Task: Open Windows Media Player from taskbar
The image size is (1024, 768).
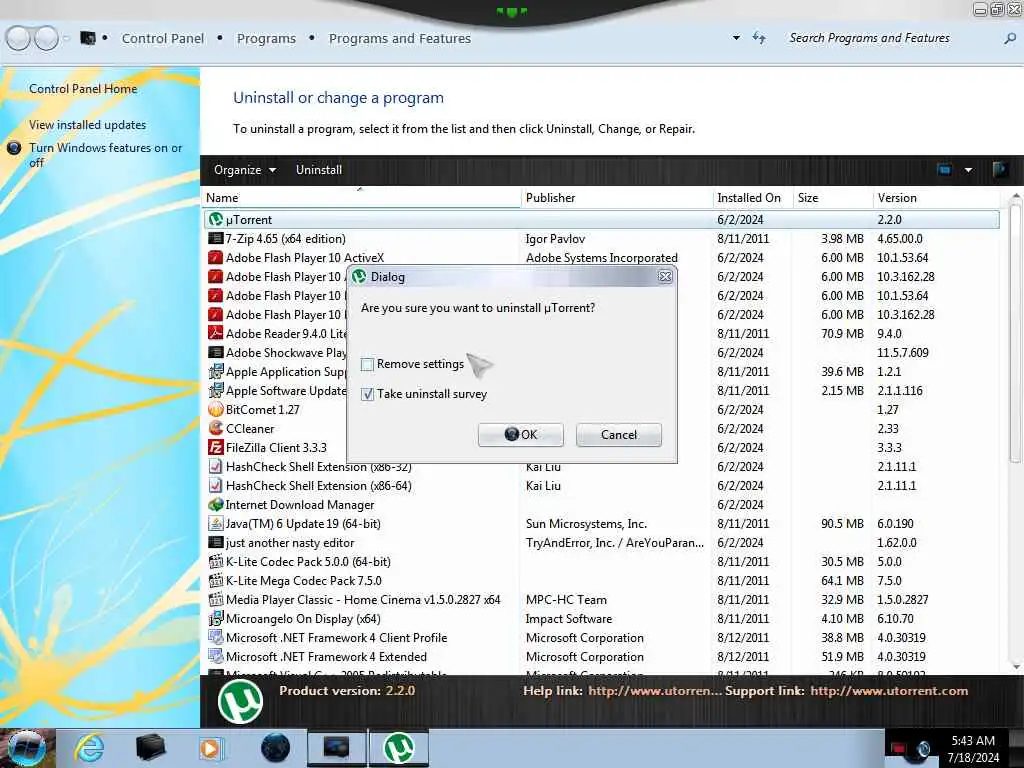Action: click(210, 748)
